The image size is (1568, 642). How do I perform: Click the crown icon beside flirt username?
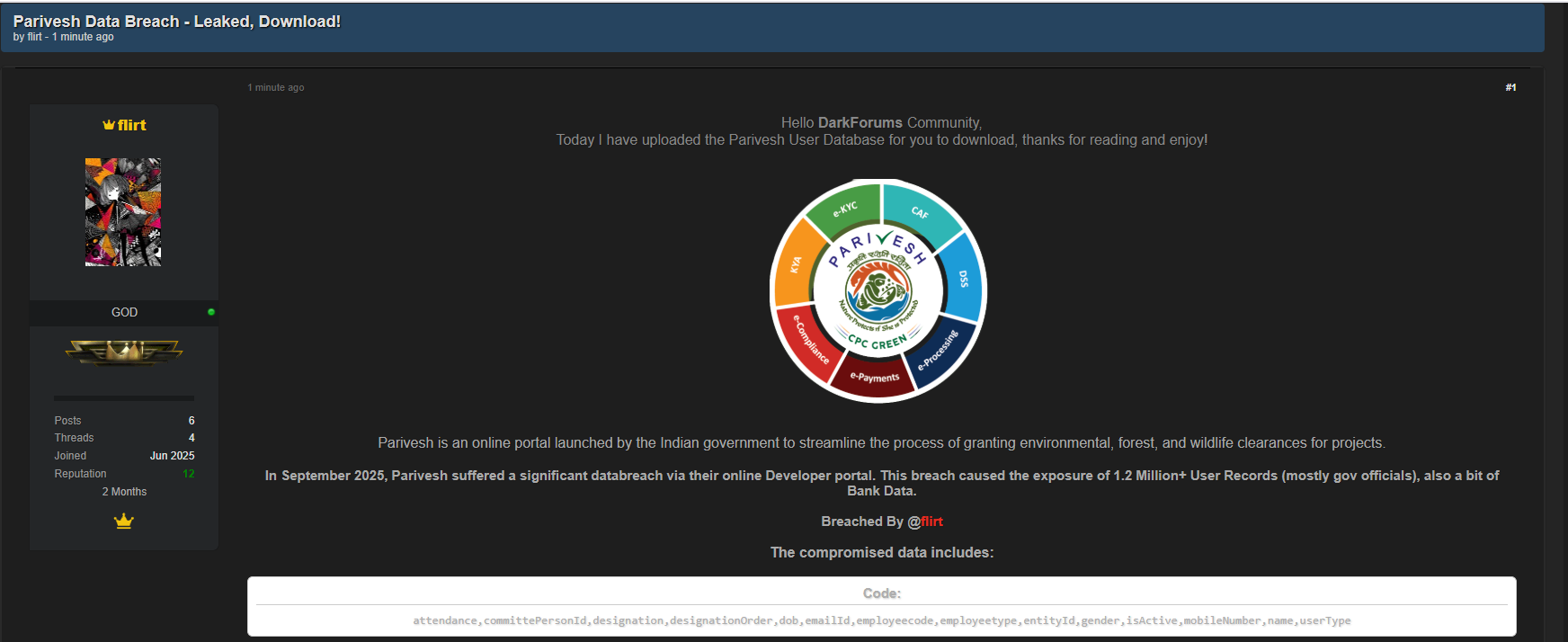(x=109, y=125)
